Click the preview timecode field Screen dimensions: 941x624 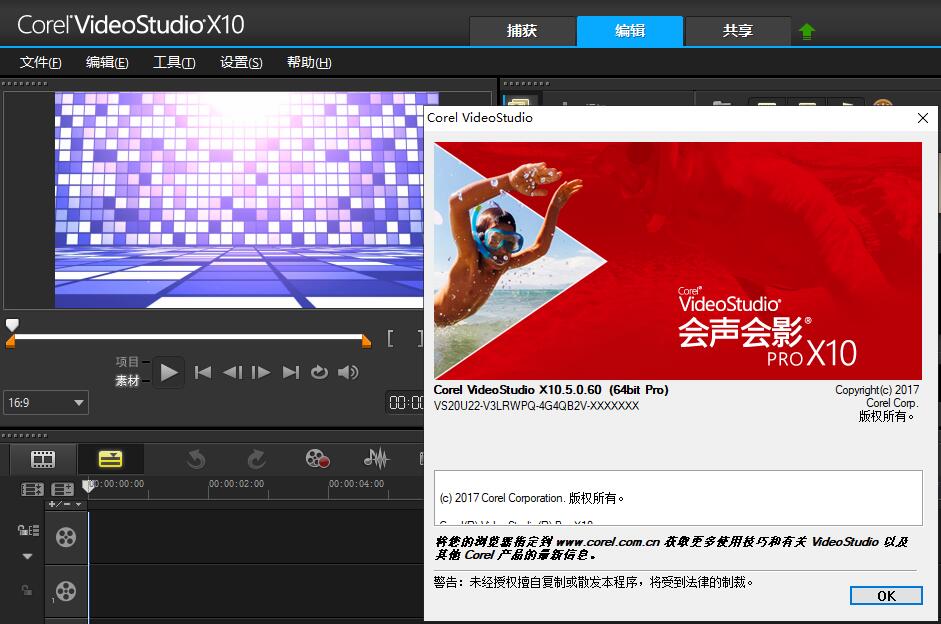point(405,403)
